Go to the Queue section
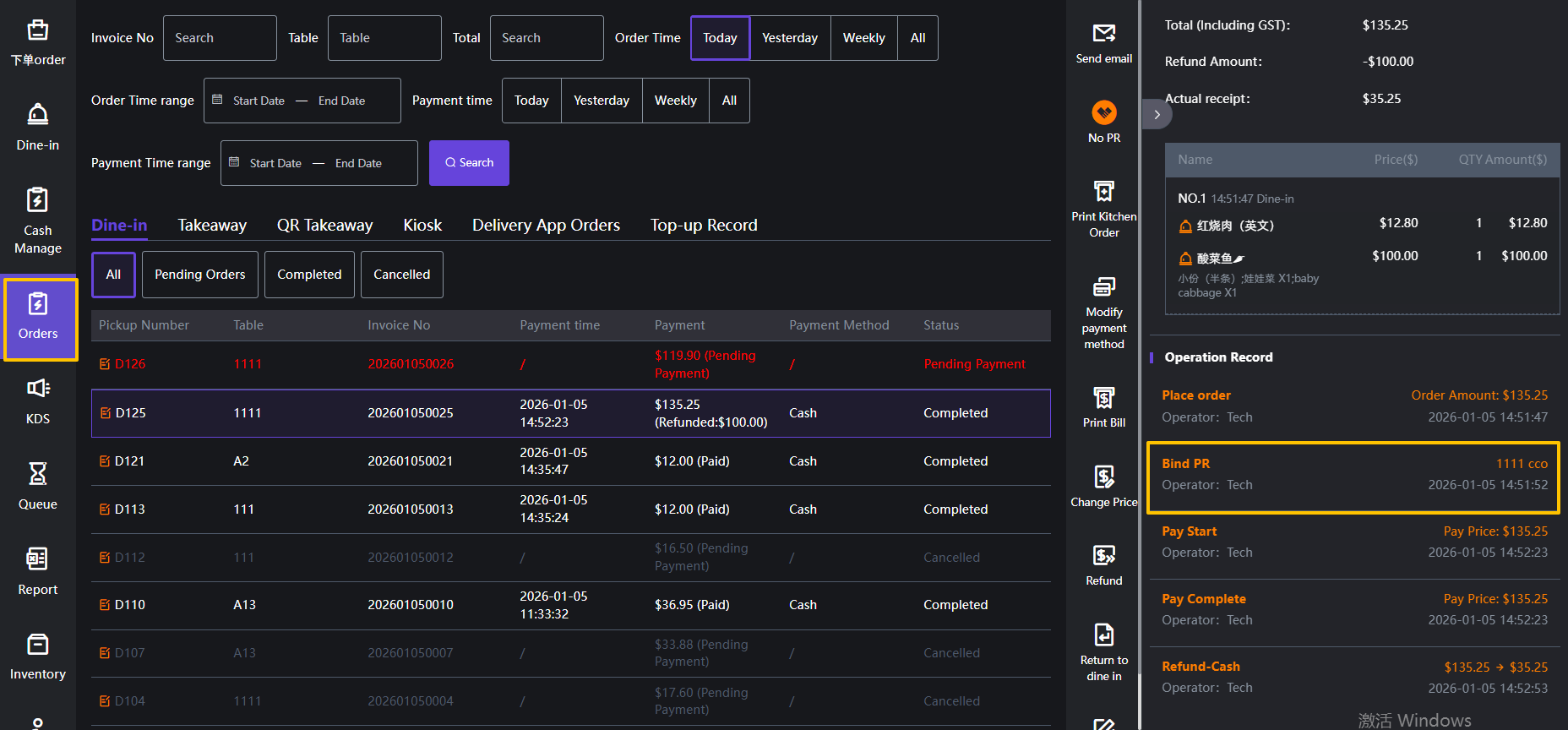Viewport: 1568px width, 730px height. 37,474
